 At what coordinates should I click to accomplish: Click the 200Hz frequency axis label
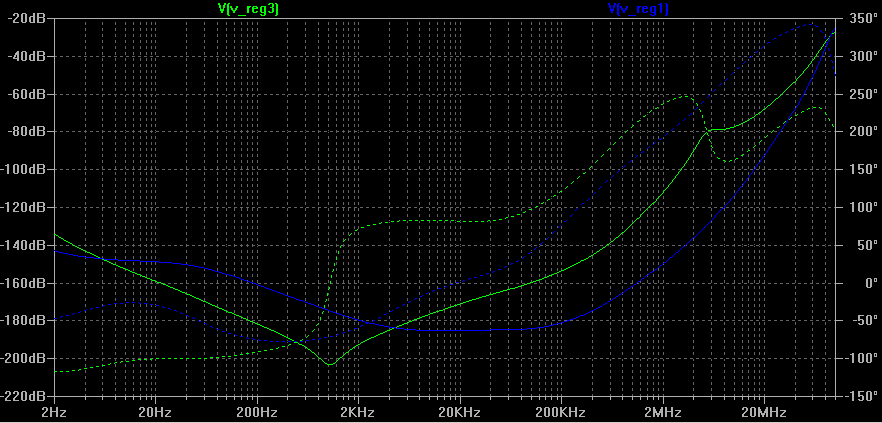pyautogui.click(x=257, y=413)
